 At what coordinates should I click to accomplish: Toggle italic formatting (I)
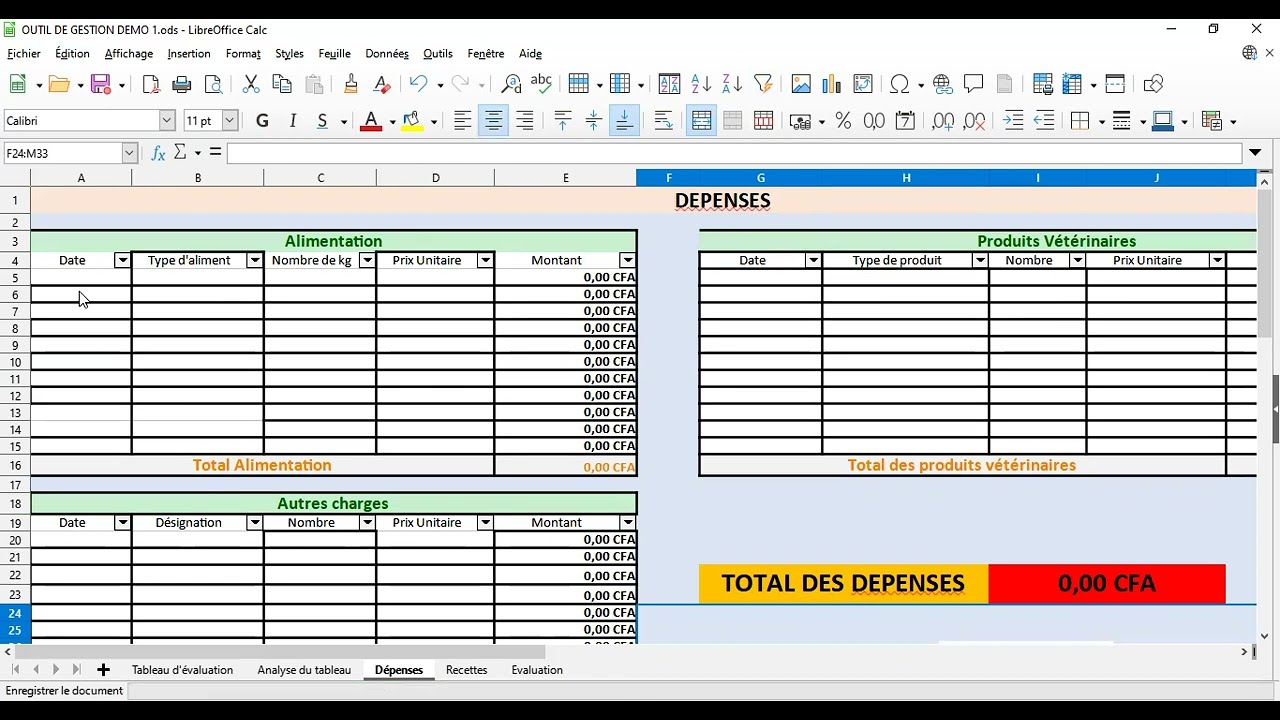[293, 121]
